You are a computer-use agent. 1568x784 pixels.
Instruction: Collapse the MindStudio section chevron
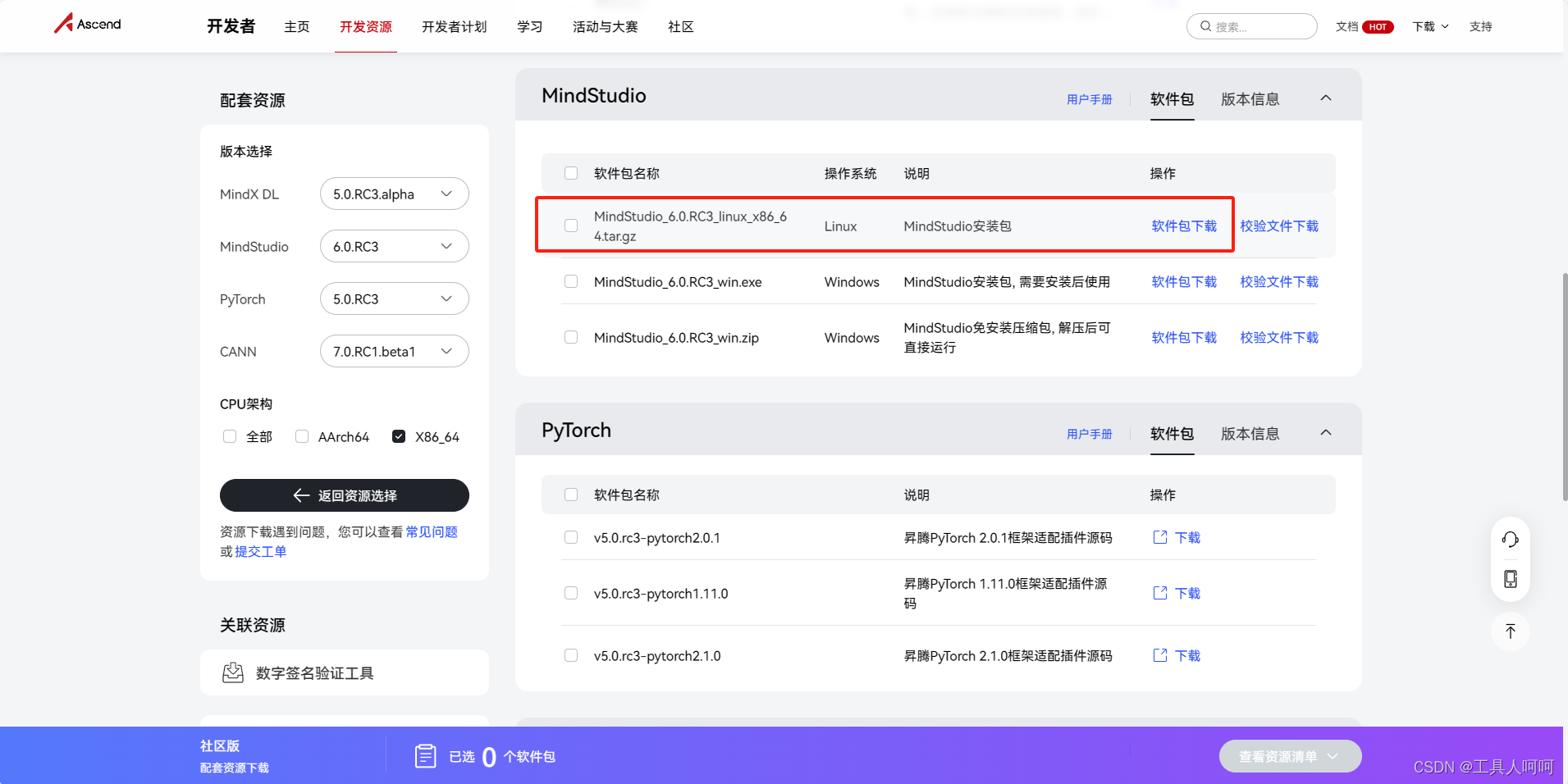coord(1326,98)
